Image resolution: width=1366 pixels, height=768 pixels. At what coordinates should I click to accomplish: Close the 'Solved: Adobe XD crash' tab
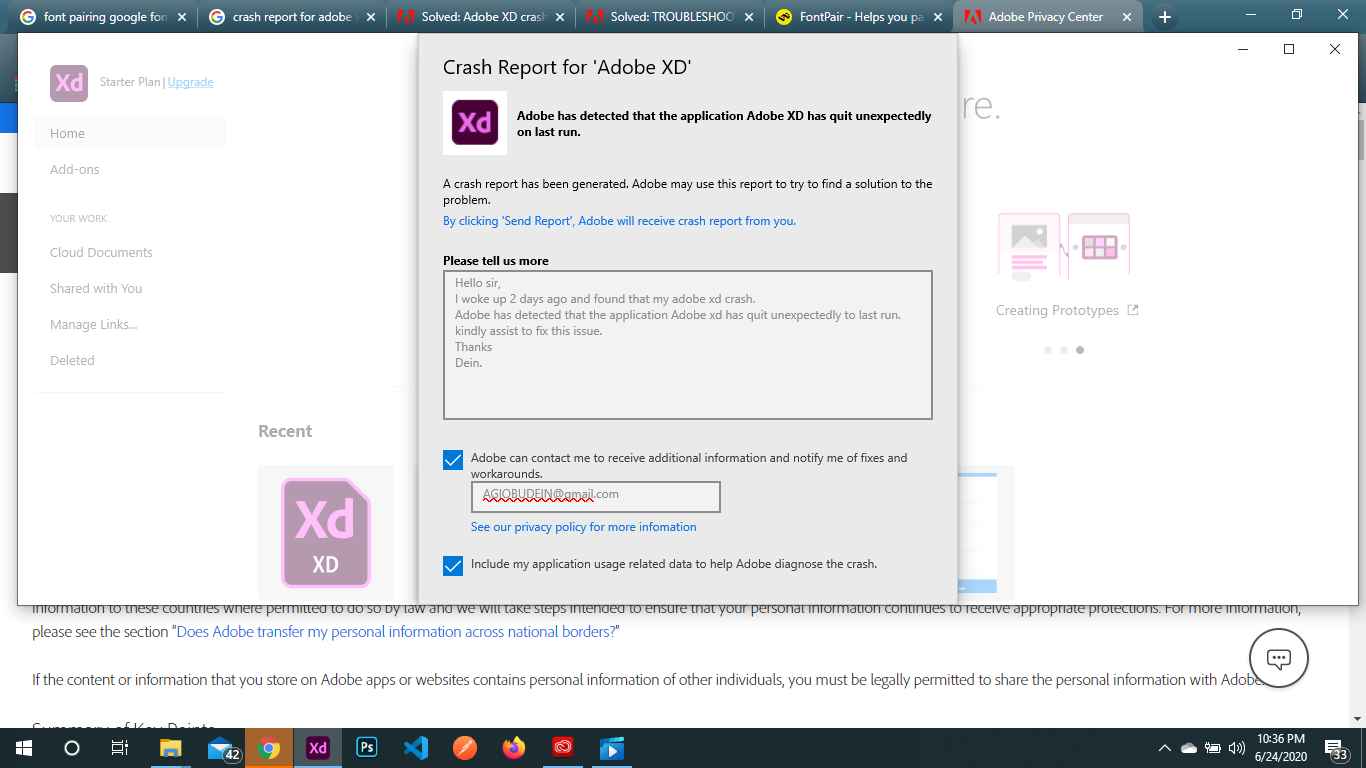point(558,17)
